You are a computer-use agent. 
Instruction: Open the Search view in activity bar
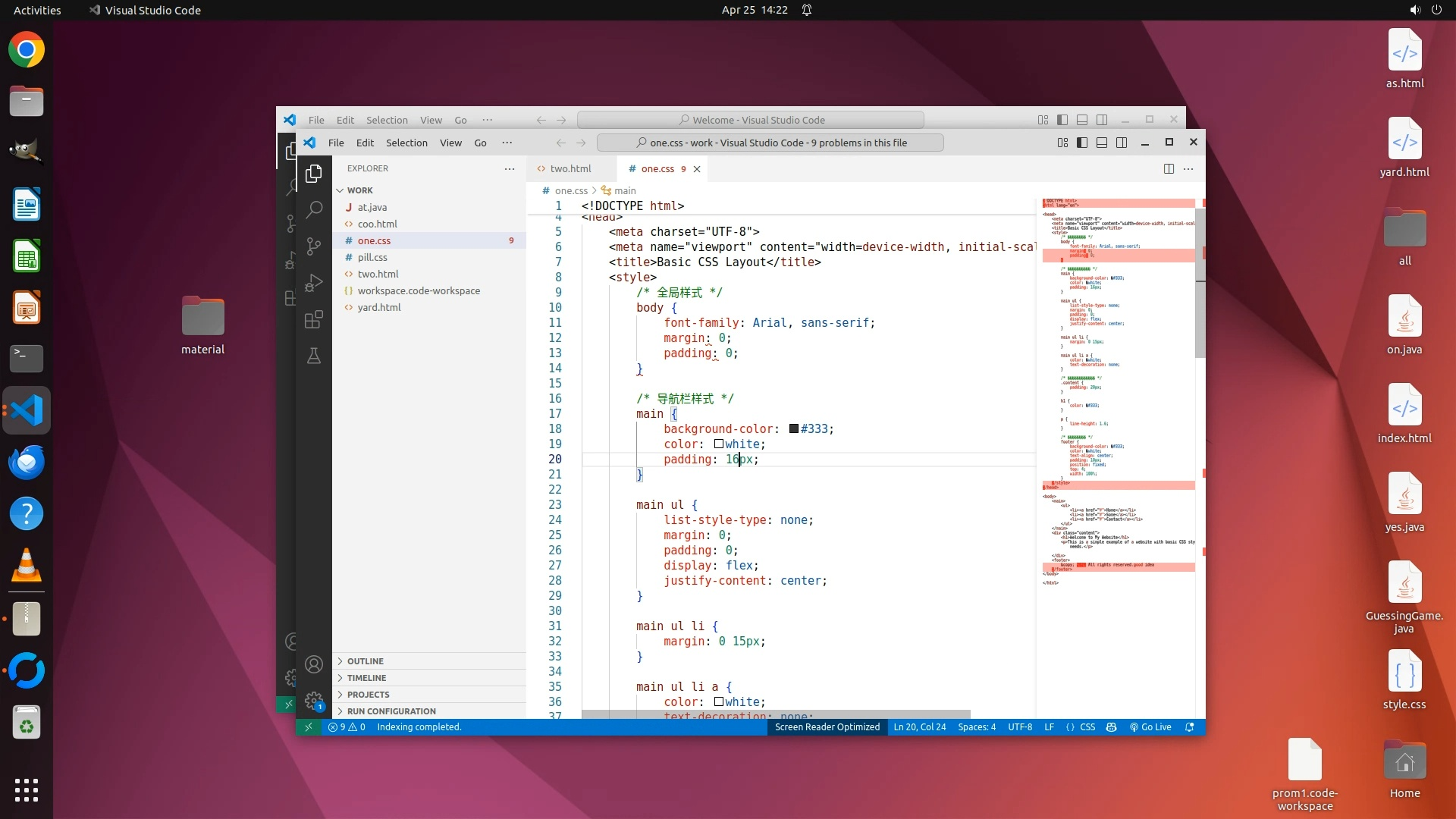[x=314, y=209]
